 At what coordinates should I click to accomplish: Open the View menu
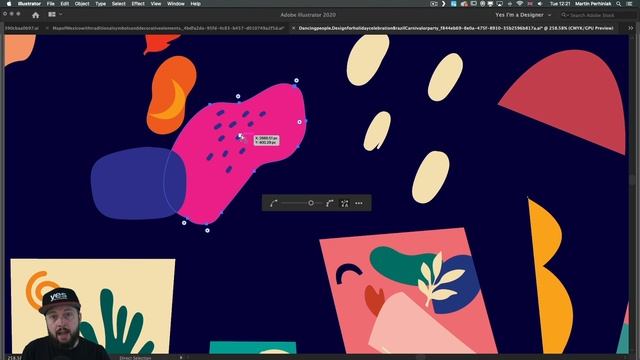point(156,4)
